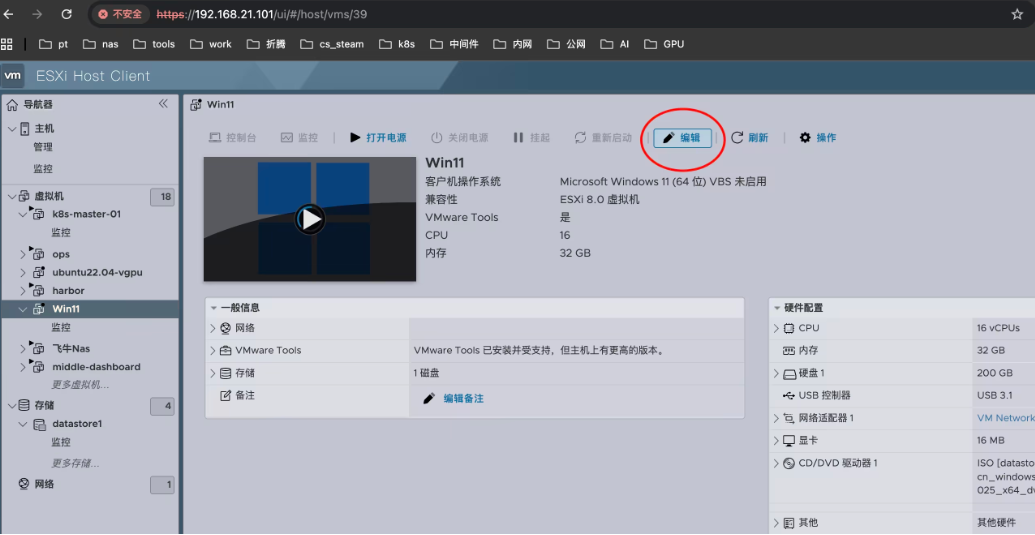Select ops virtual machine
1035x535 pixels.
(x=61, y=254)
